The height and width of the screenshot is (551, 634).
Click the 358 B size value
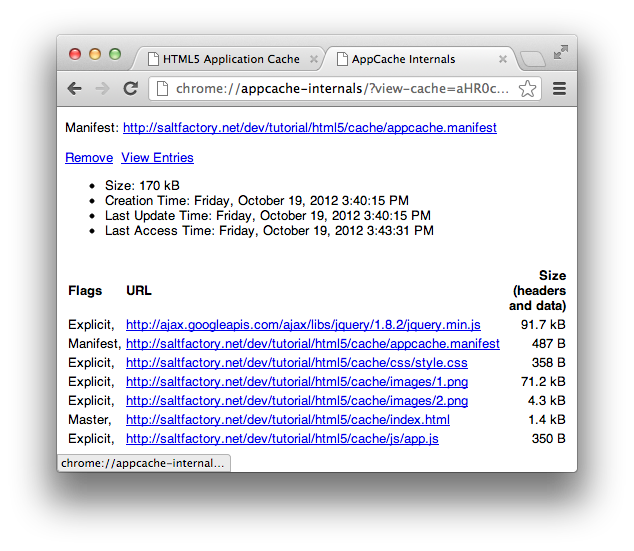point(548,363)
